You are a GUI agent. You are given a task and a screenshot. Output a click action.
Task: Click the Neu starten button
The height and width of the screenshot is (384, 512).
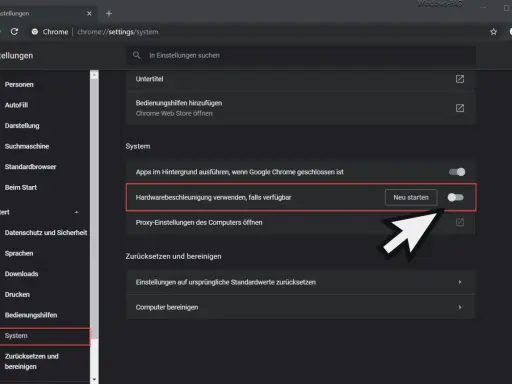tap(411, 197)
